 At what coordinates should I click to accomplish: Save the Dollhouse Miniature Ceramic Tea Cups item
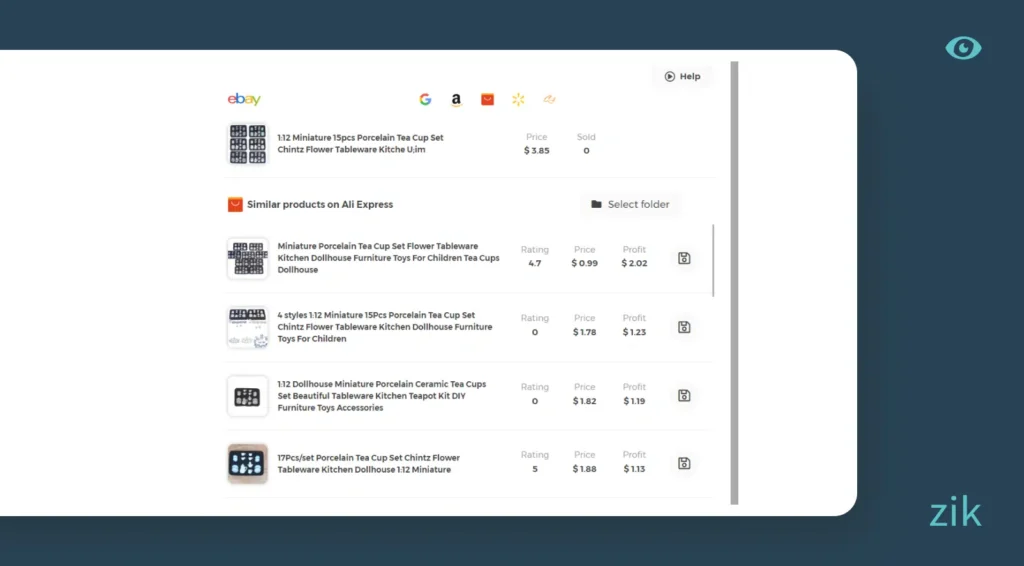click(x=684, y=395)
